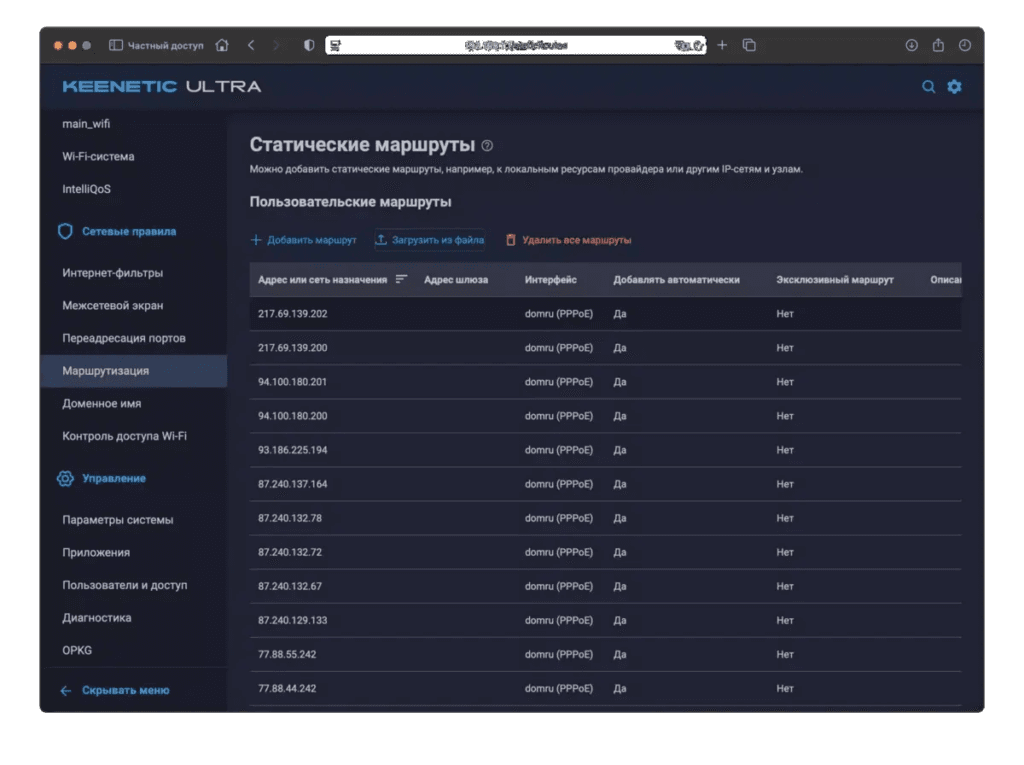This screenshot has height=765, width=1024.
Task: Select the route 217.69.139.200
Action: tap(605, 348)
